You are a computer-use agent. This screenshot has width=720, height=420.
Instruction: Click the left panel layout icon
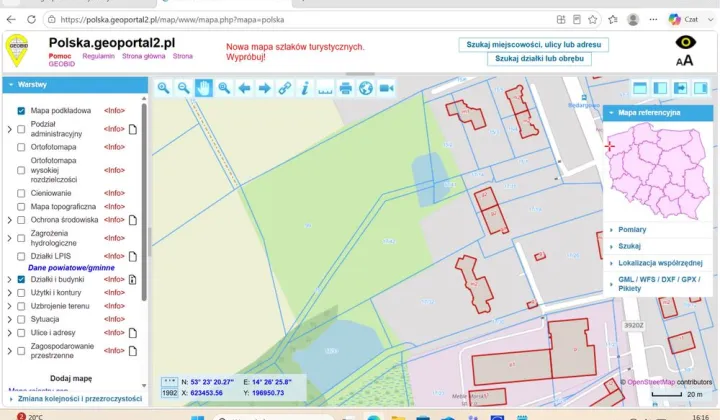click(660, 88)
